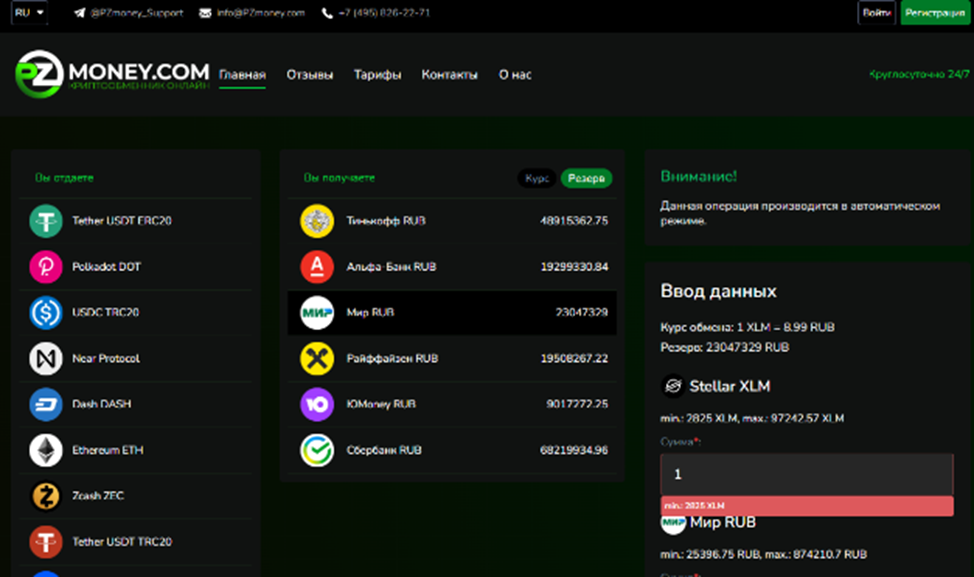Click the email envelope icon
The height and width of the screenshot is (577, 974).
205,13
